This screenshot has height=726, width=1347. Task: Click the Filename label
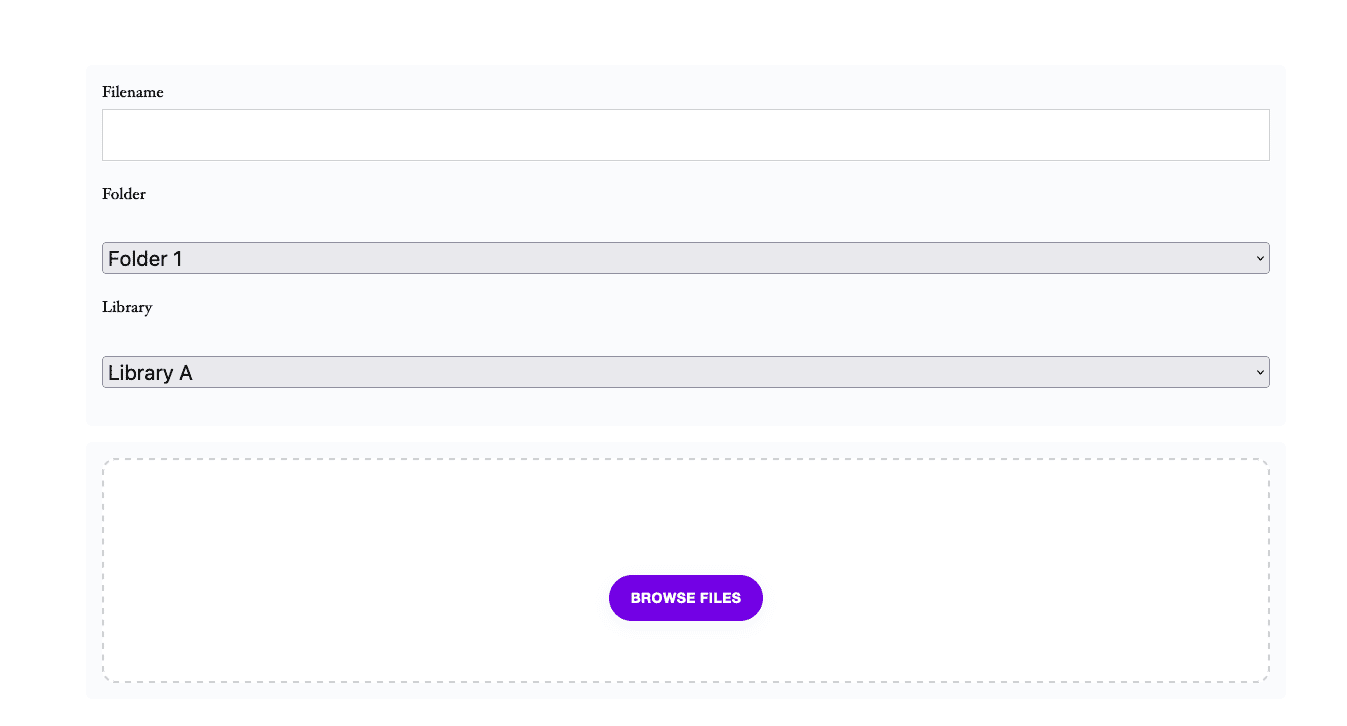(133, 92)
